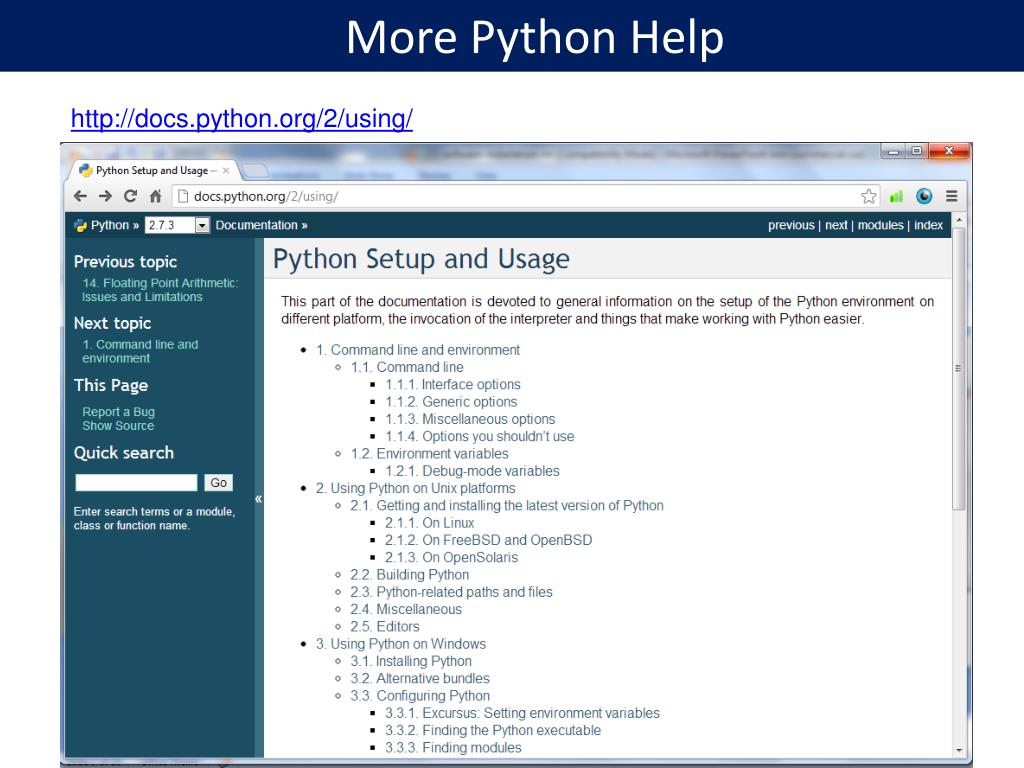1024x768 pixels.
Task: Click the Go search button
Action: point(219,483)
